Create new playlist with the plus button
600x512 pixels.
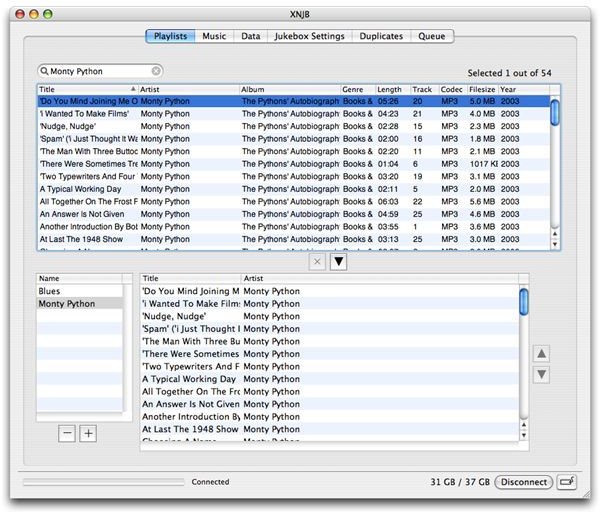pos(88,434)
